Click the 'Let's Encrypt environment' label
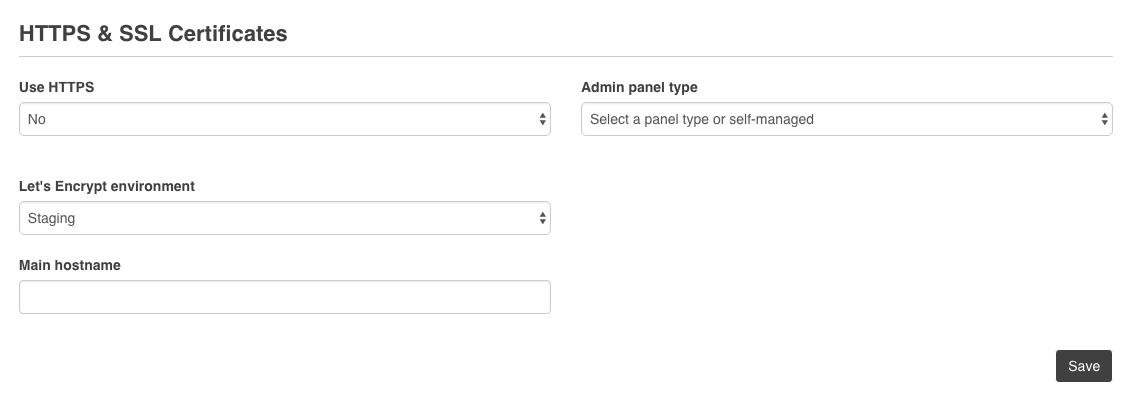 pos(107,186)
